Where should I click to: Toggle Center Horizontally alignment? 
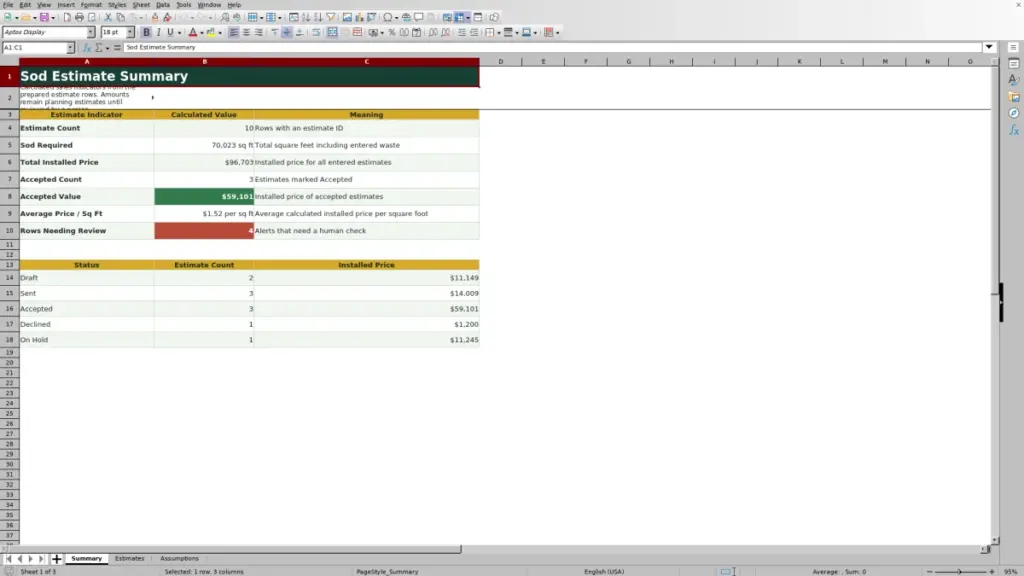246,32
